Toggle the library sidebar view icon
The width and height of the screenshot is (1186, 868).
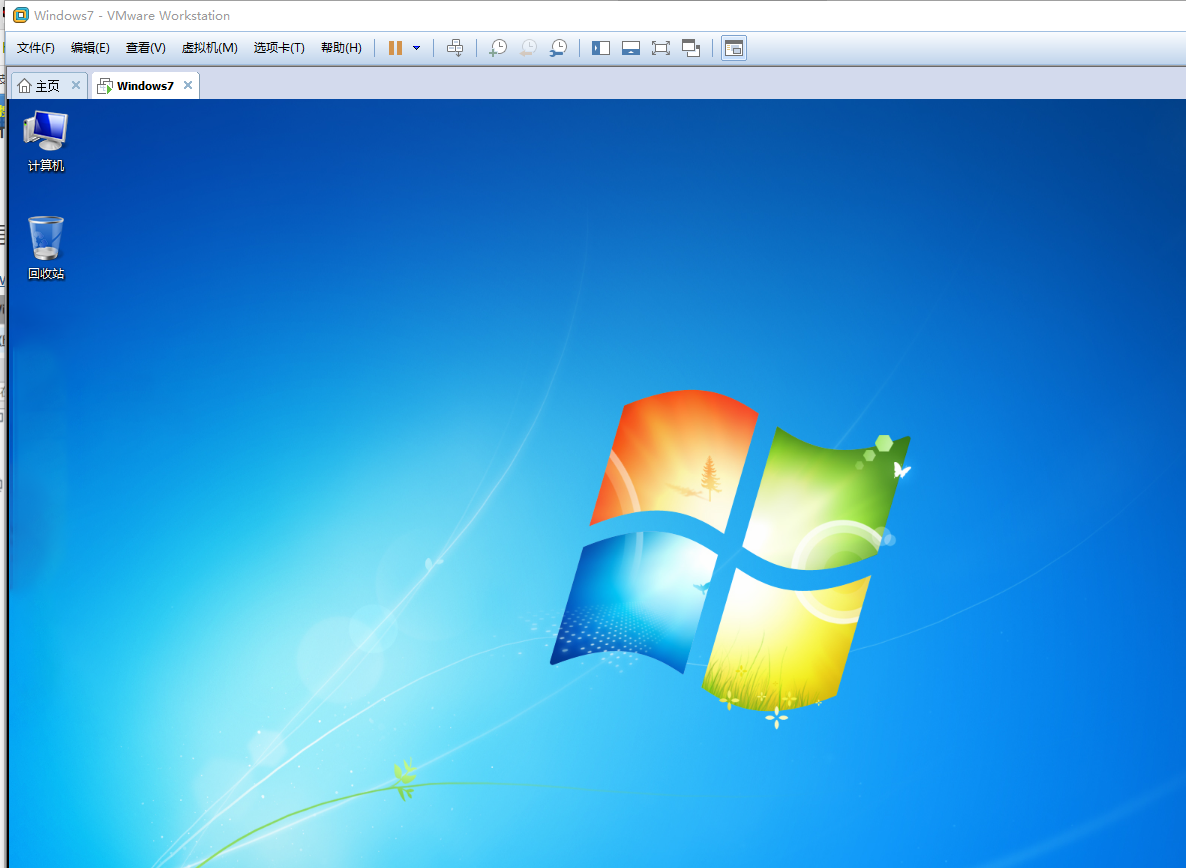pos(601,48)
